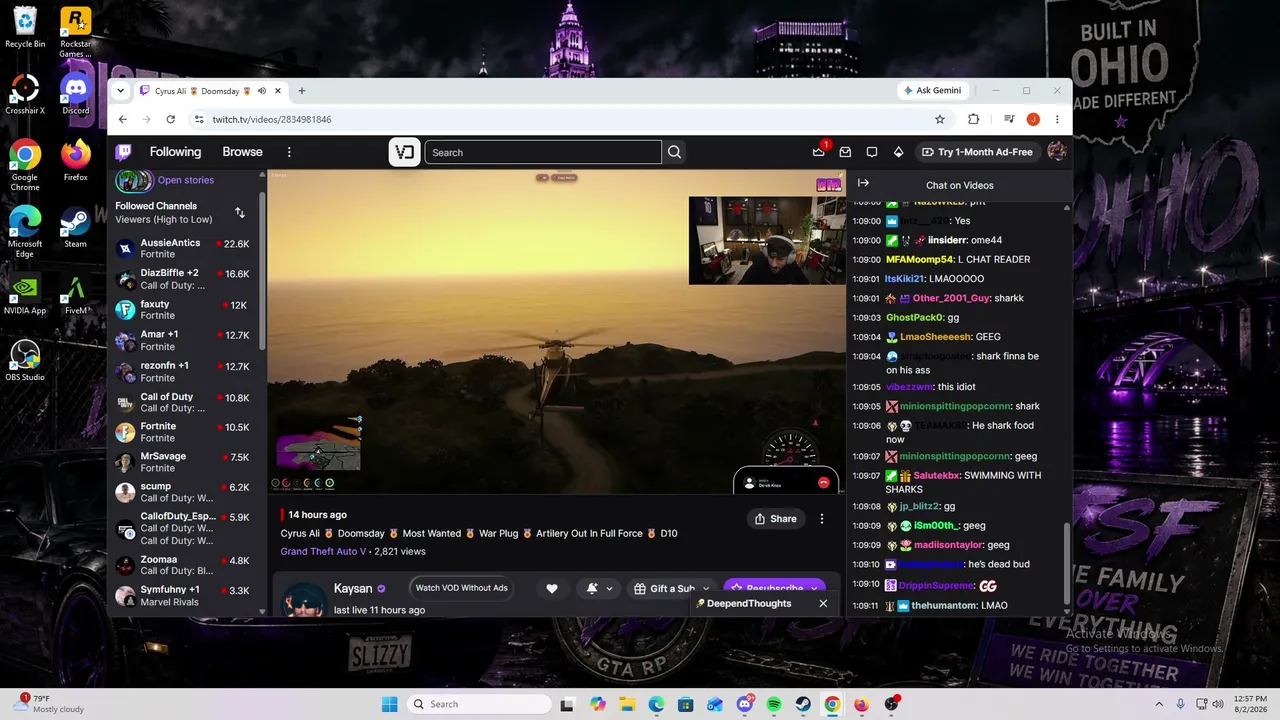
Task: Click thehumantom username in chat
Action: [x=944, y=605]
